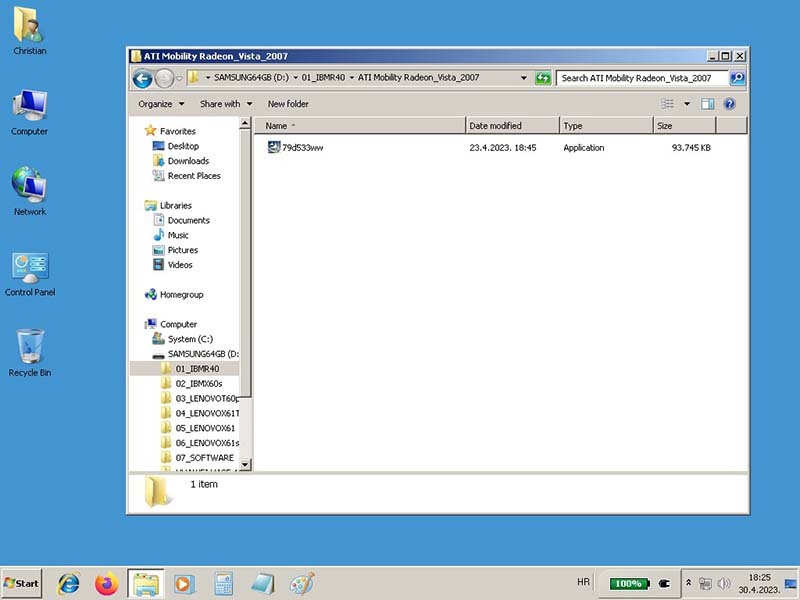The height and width of the screenshot is (600, 800).
Task: Select the 07_SOFTWARE folder in tree
Action: coord(204,458)
